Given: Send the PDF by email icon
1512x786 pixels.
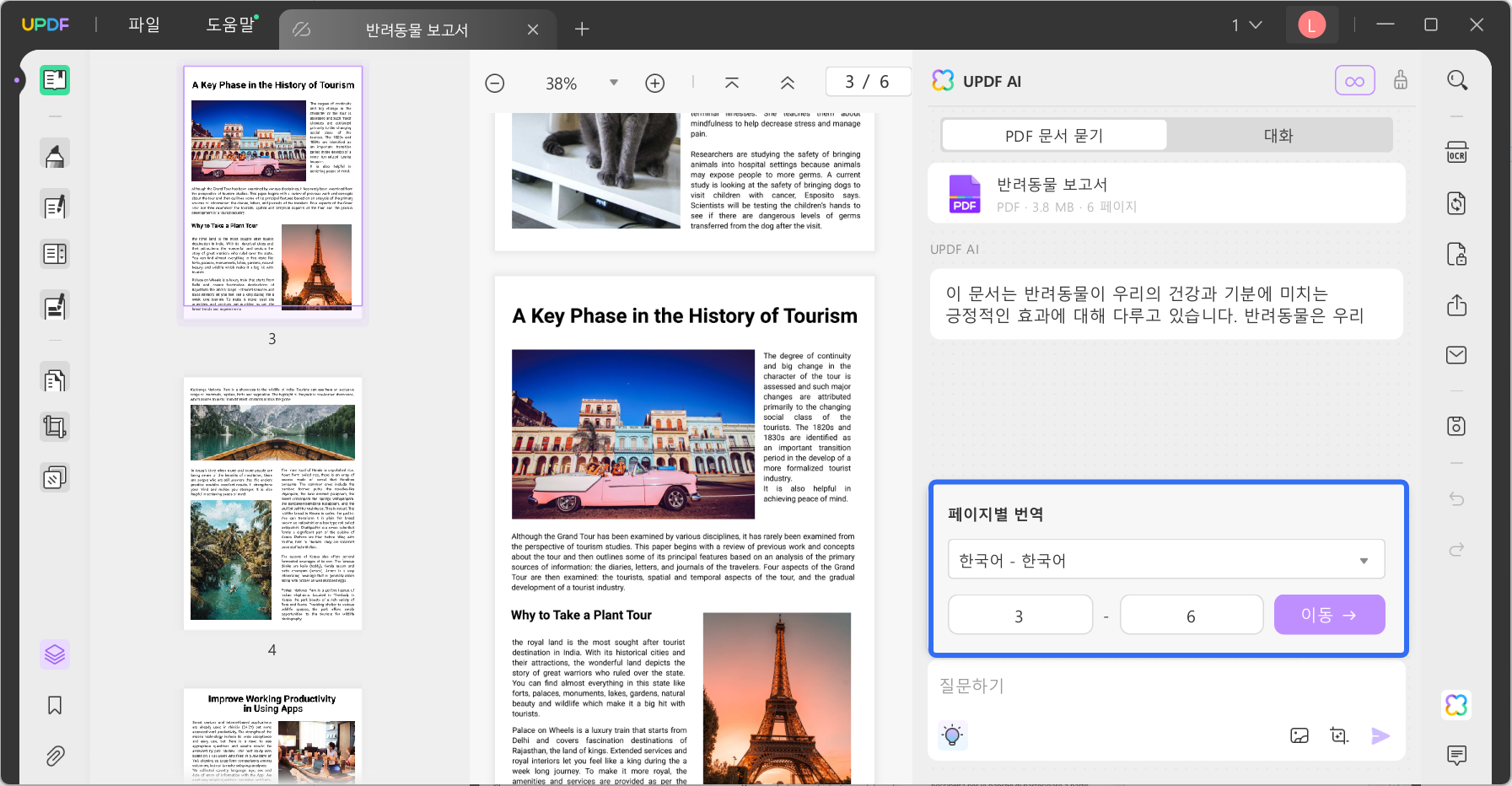Looking at the screenshot, I should [x=1456, y=355].
